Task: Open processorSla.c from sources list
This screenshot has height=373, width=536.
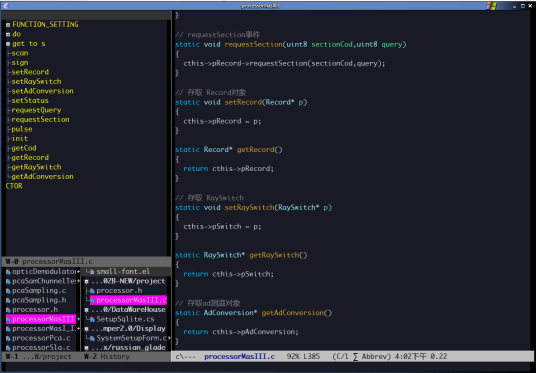Action: tap(41, 348)
